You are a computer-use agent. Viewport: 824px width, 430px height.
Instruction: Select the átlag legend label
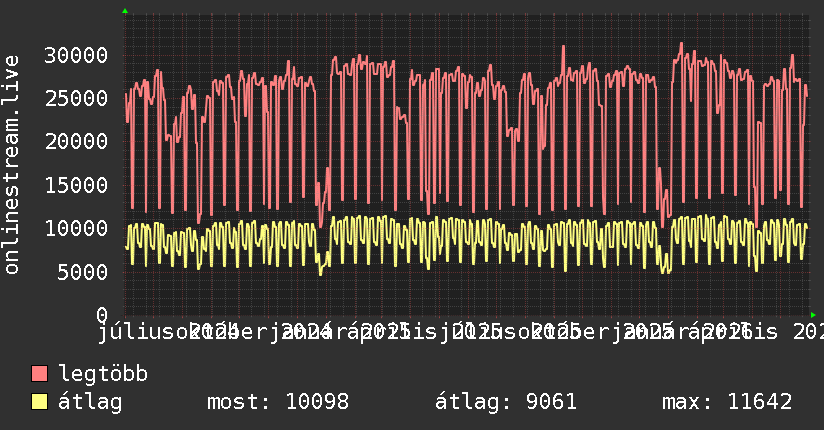90,402
